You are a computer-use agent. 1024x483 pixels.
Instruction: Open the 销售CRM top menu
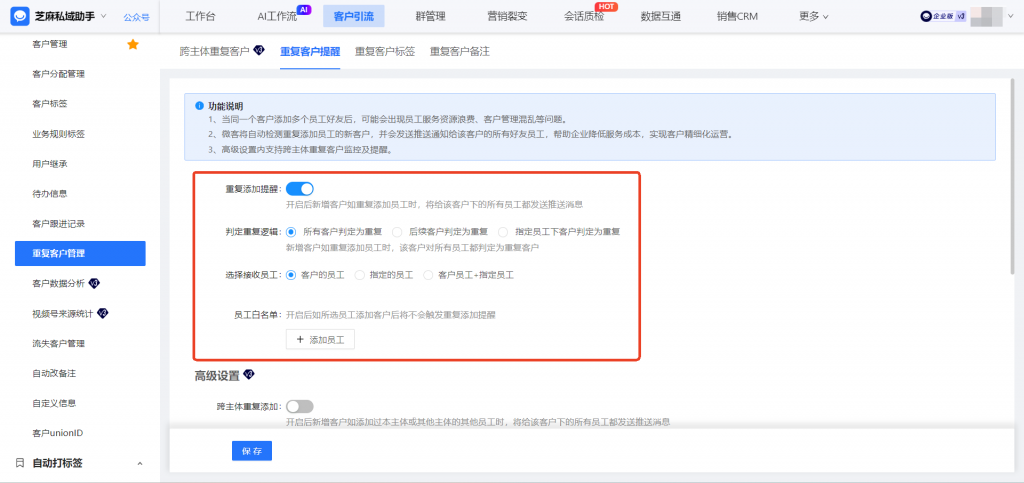(737, 16)
